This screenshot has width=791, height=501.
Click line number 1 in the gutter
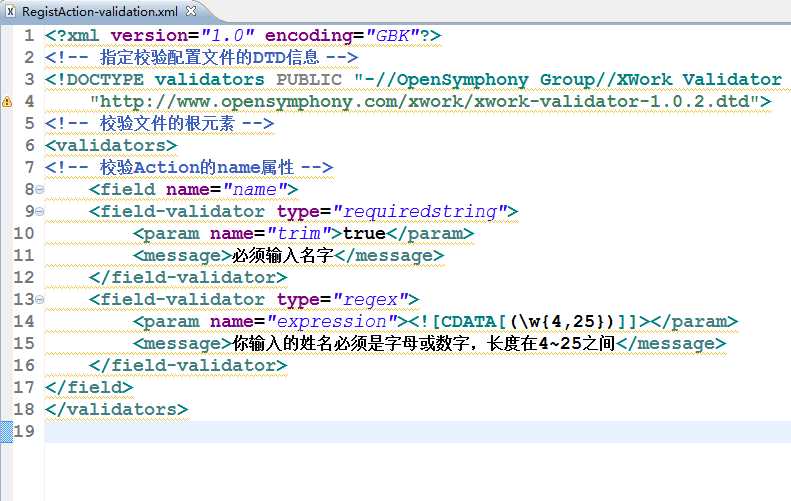tap(30, 35)
